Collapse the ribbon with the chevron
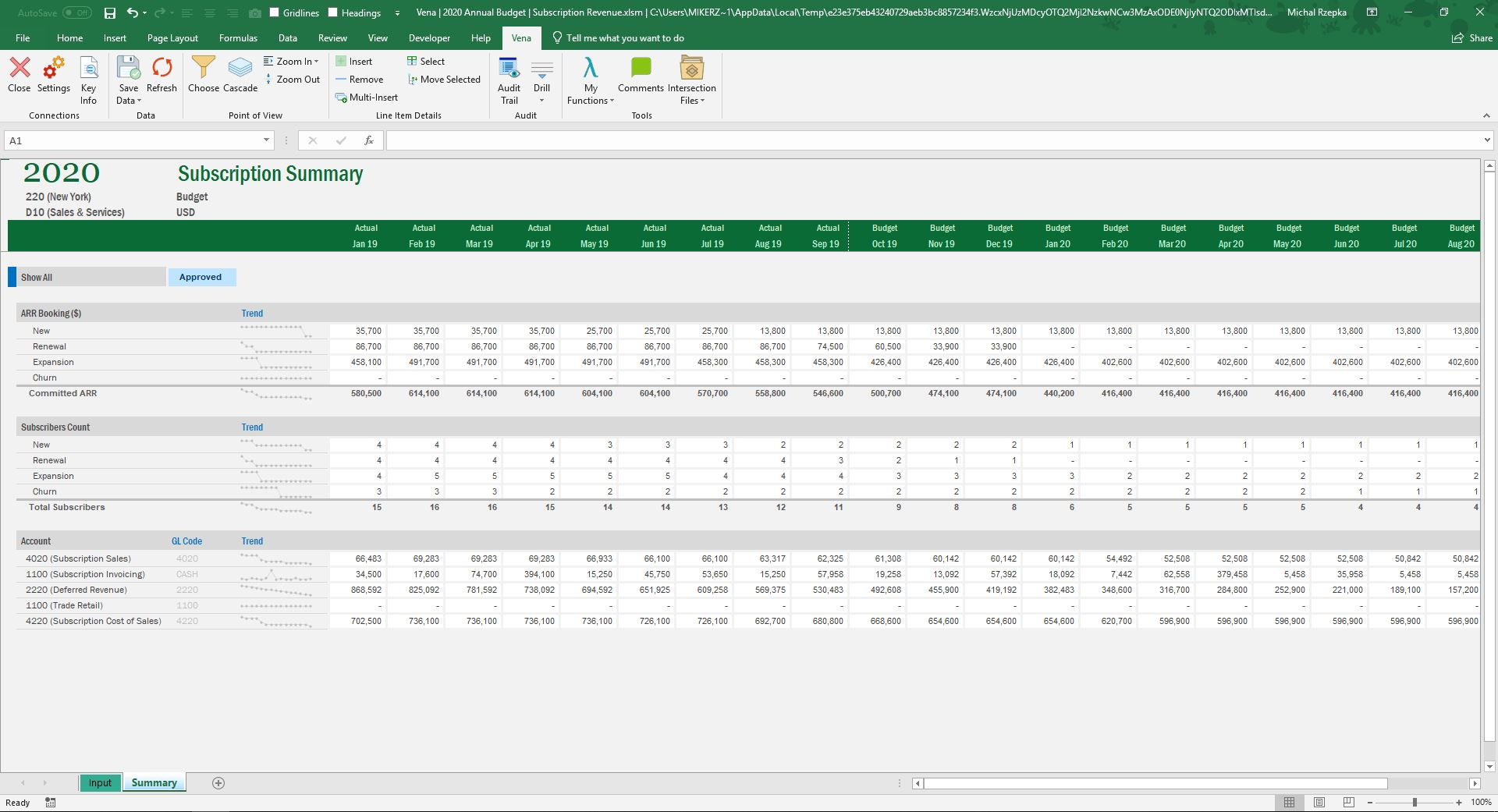Viewport: 1498px width, 812px height. coord(1486,115)
